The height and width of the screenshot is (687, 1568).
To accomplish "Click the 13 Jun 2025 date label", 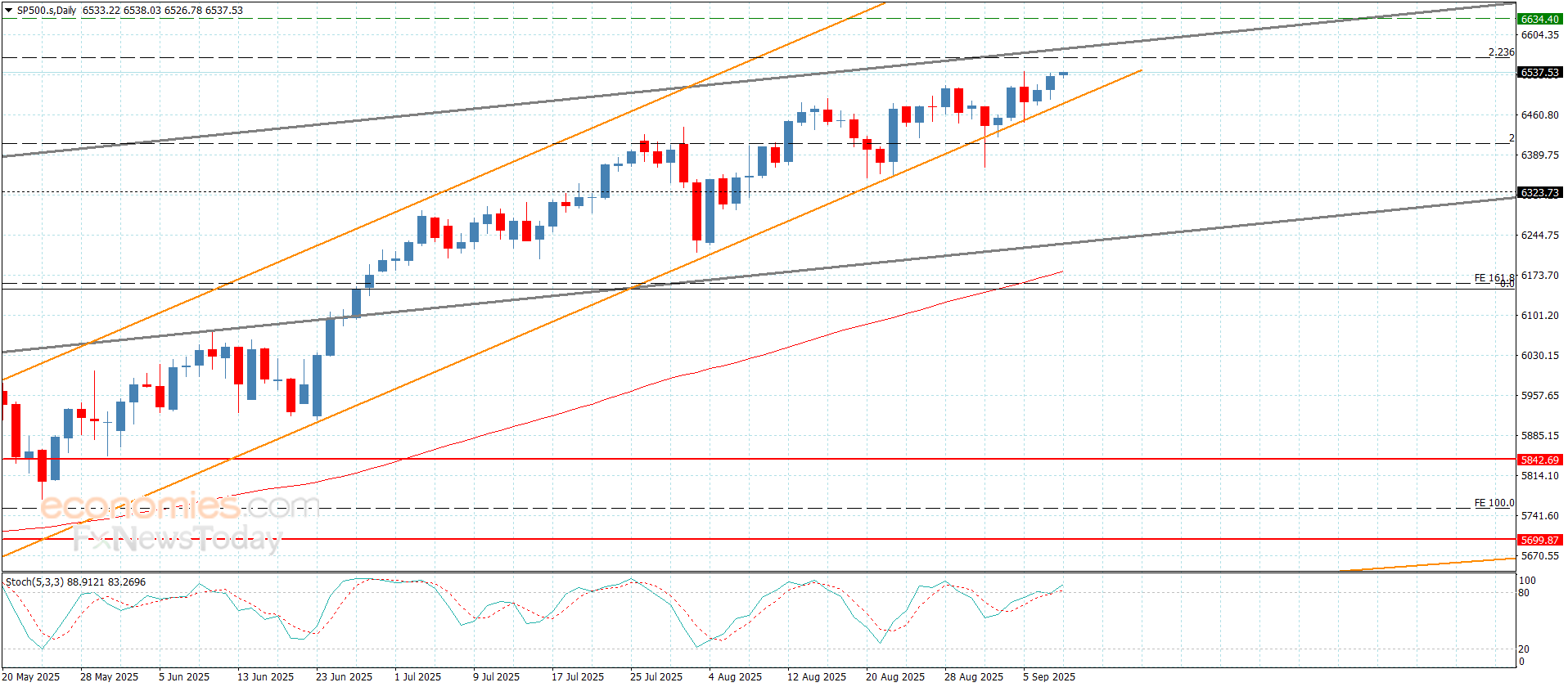I will pos(265,676).
